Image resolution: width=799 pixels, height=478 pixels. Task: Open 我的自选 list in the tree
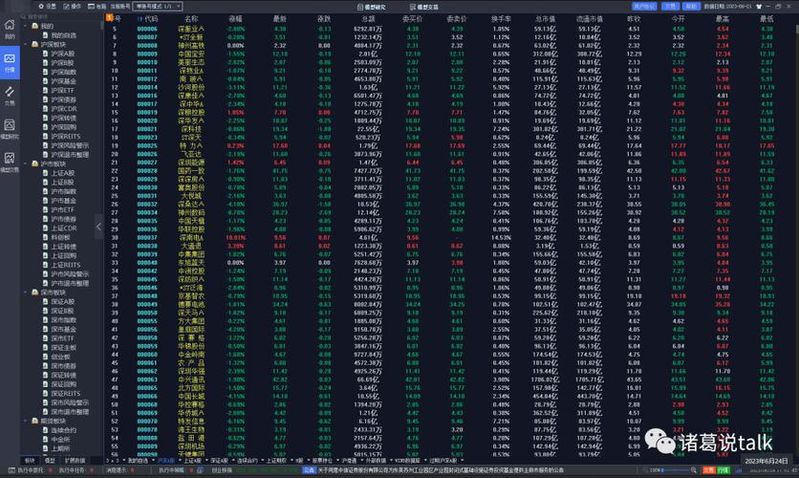pyautogui.click(x=63, y=35)
